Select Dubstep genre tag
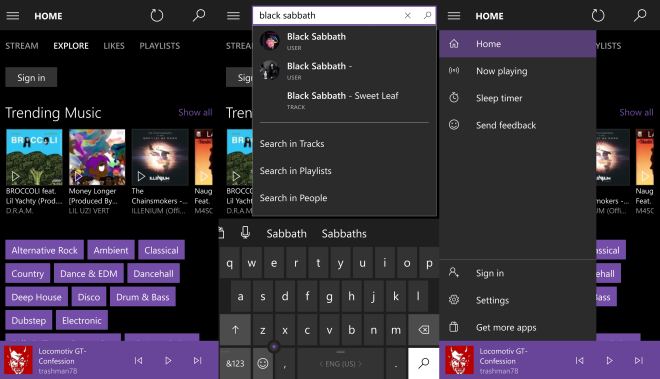This screenshot has width=660, height=379. click(x=29, y=320)
